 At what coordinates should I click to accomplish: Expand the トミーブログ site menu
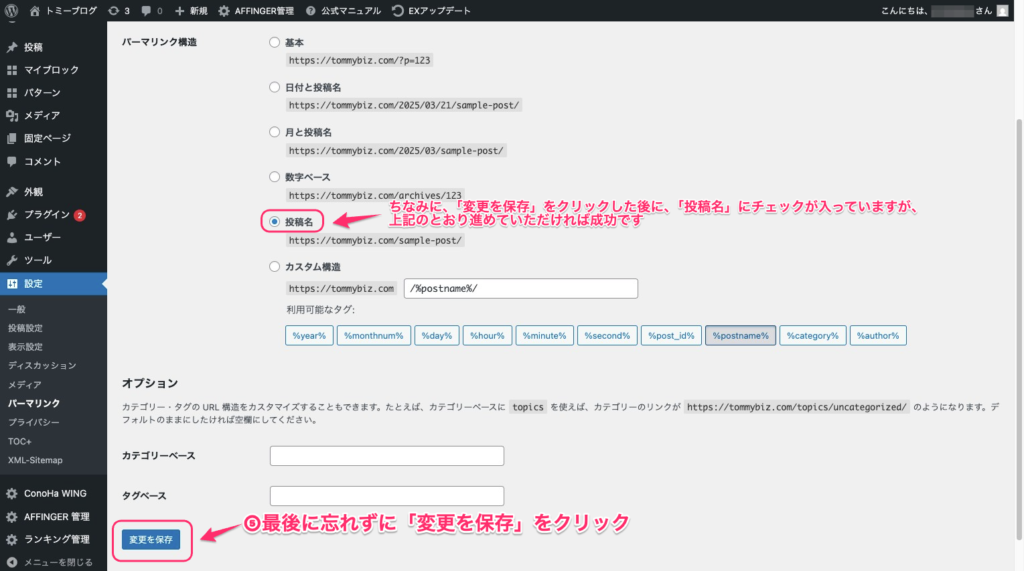61,10
